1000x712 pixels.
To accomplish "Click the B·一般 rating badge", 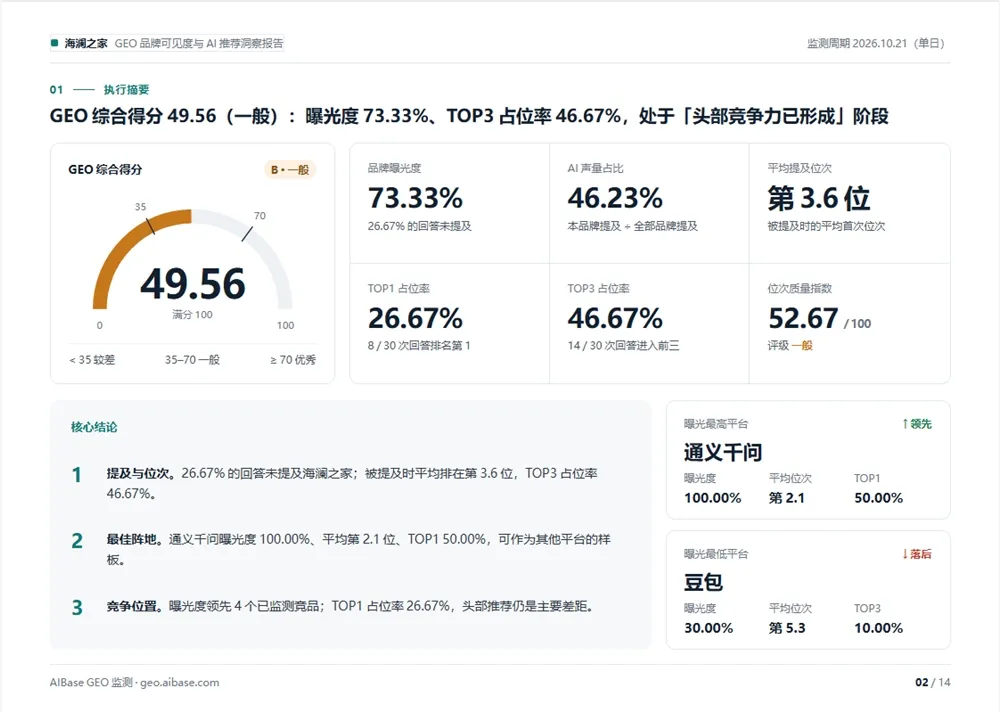I will coord(290,170).
